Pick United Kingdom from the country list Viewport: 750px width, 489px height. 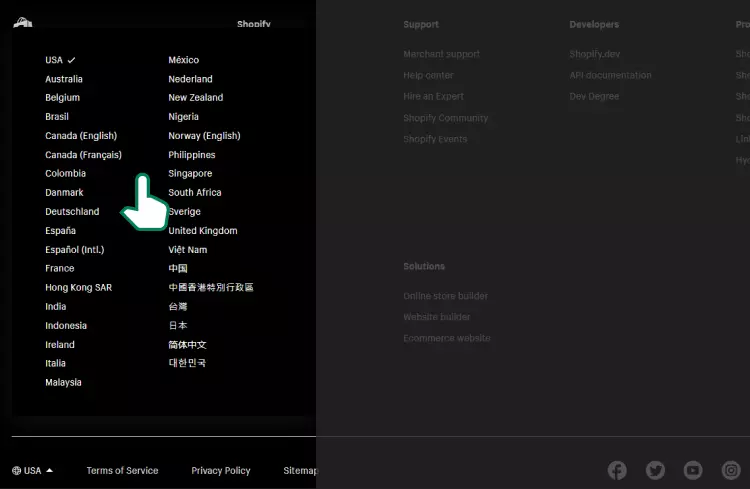pyautogui.click(x=203, y=231)
